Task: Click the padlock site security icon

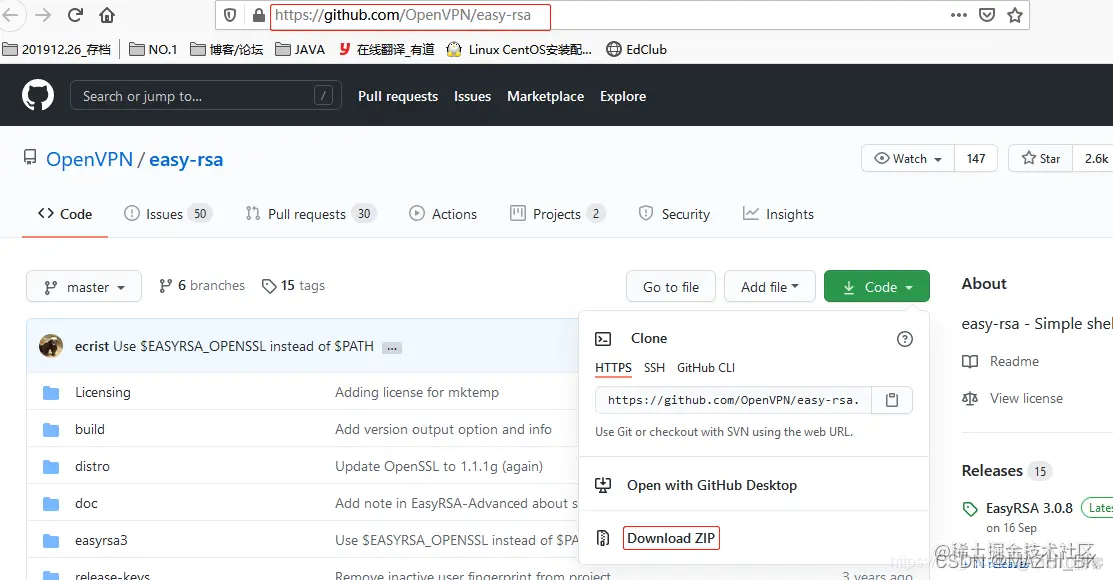Action: pos(258,15)
